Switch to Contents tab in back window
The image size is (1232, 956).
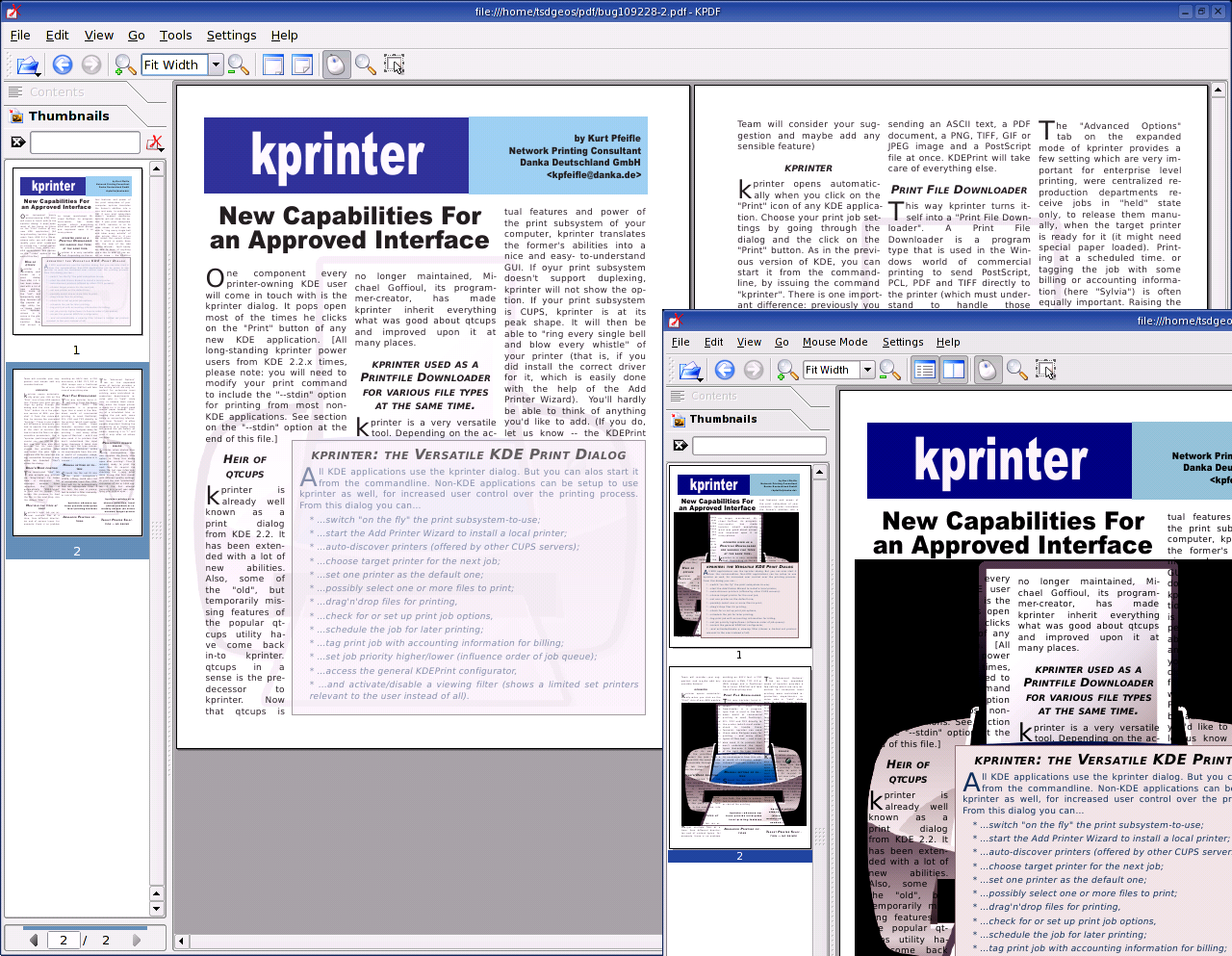tap(83, 92)
